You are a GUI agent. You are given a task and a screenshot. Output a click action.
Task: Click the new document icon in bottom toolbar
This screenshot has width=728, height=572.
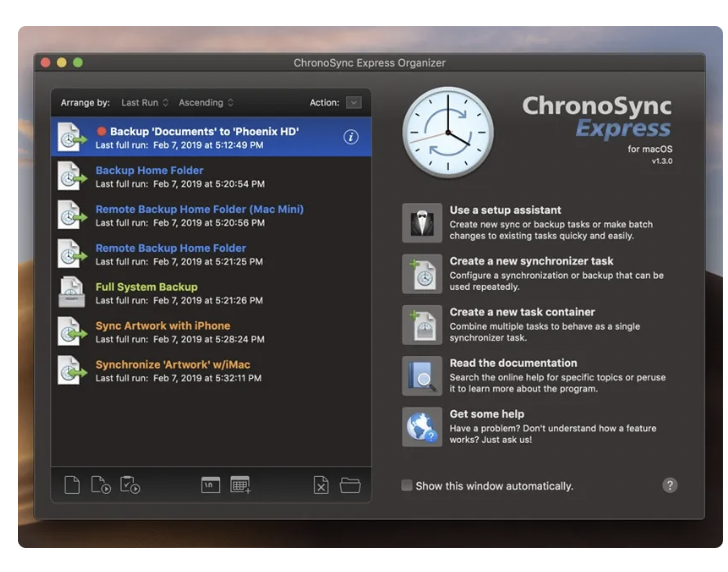(72, 485)
